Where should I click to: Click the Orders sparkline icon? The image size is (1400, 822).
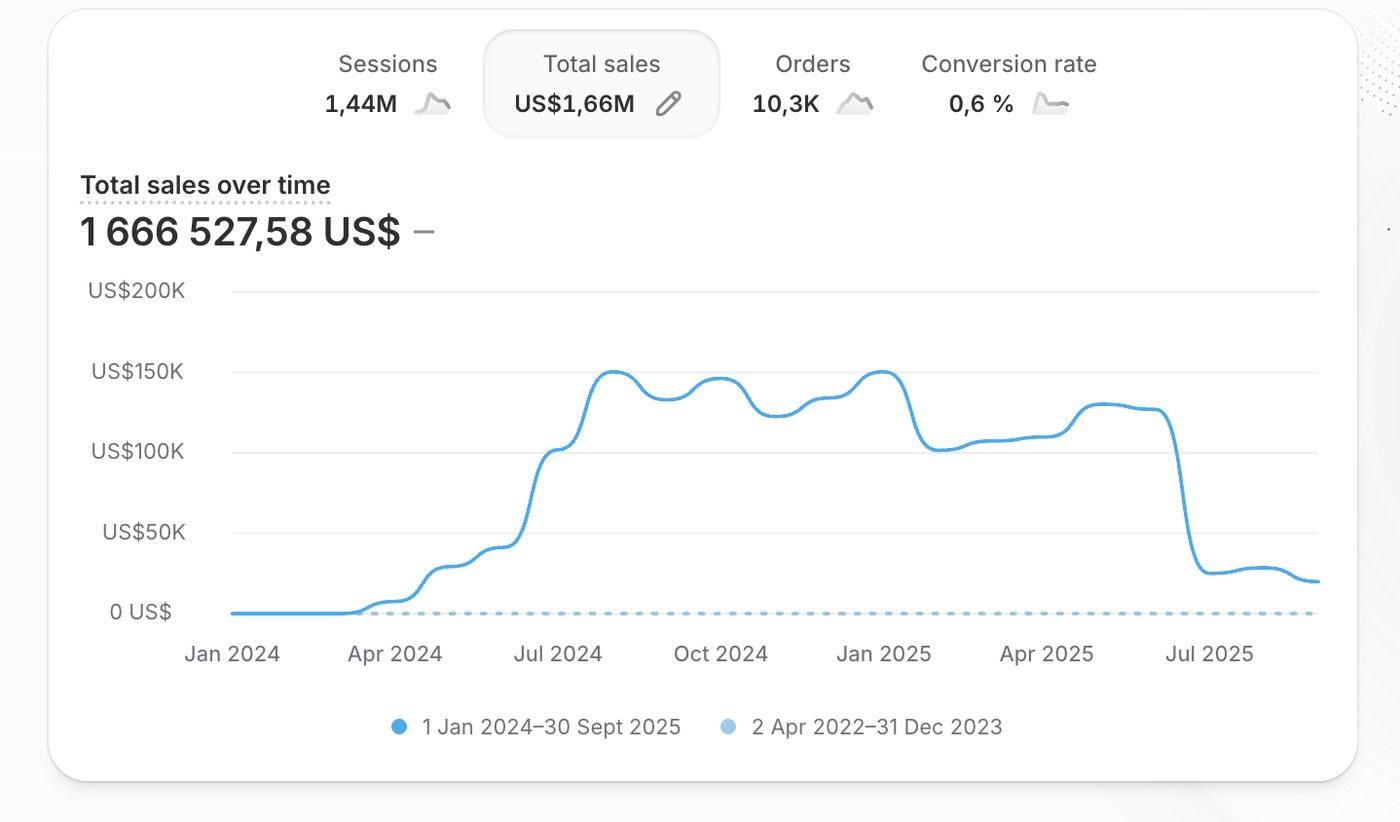coord(855,103)
